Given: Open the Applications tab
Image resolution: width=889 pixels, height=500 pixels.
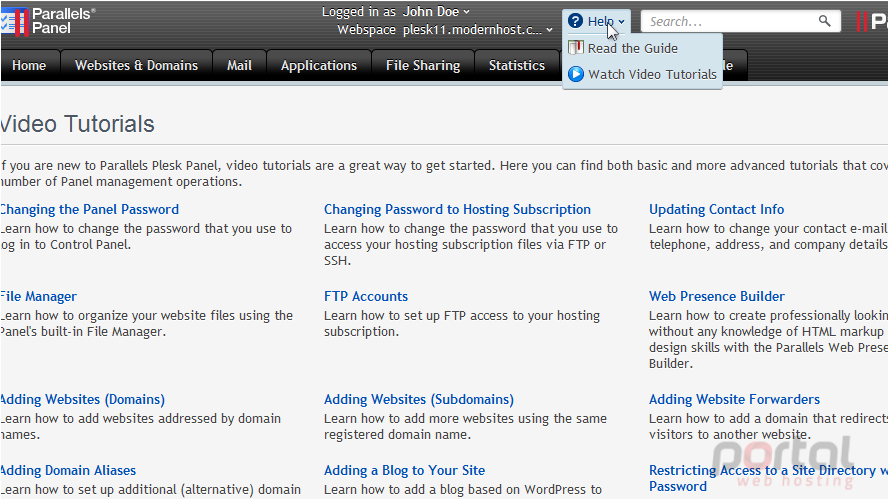Looking at the screenshot, I should [319, 66].
